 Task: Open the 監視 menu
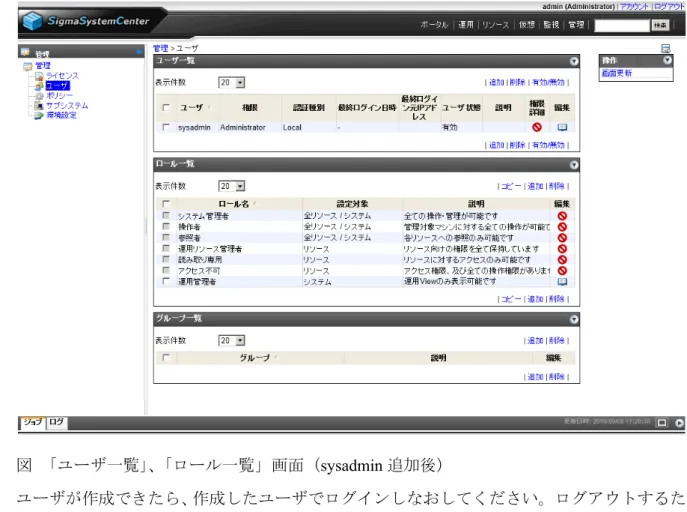(551, 25)
